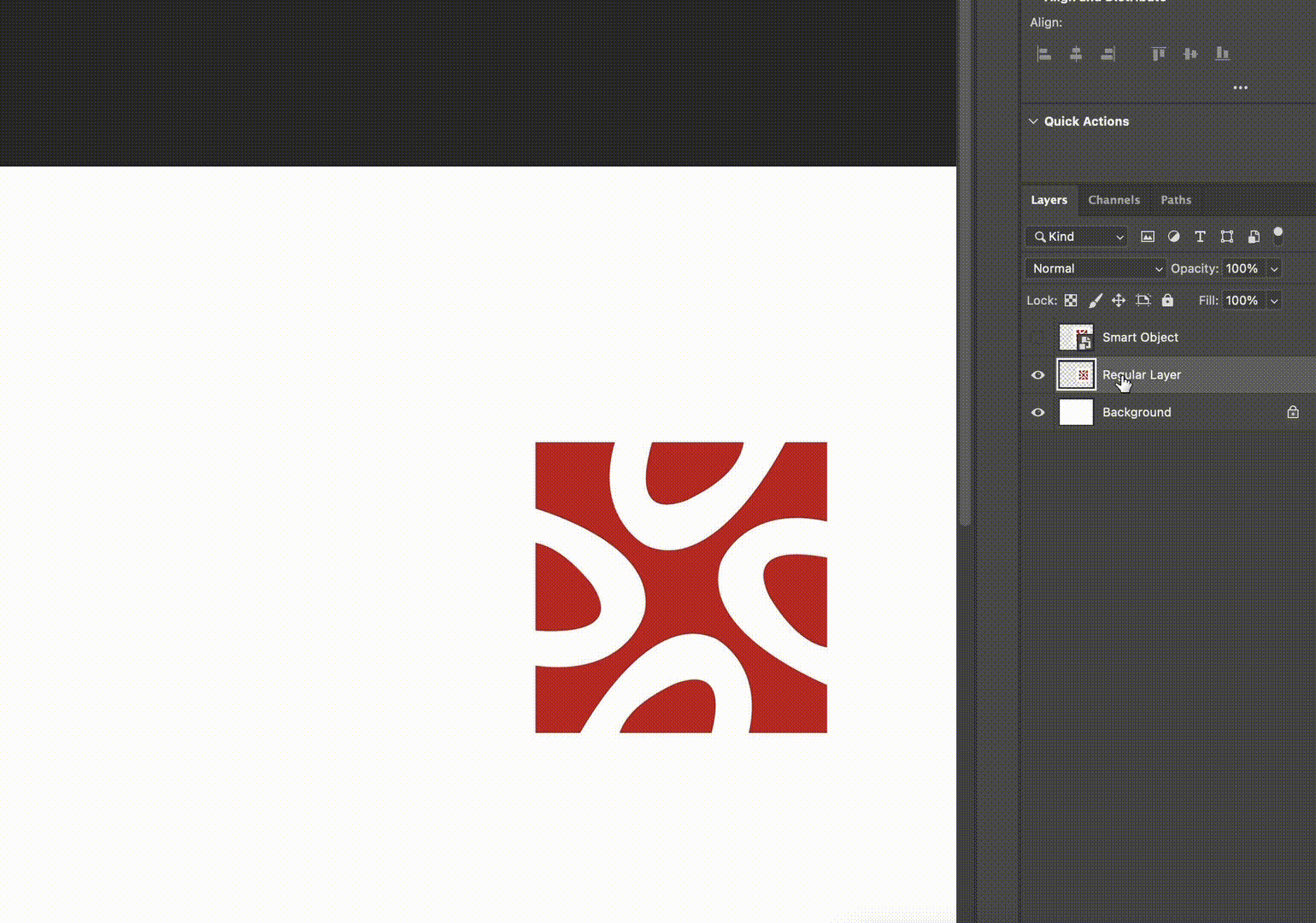The height and width of the screenshot is (923, 1316).
Task: Align vertical centers icon
Action: [x=1190, y=54]
